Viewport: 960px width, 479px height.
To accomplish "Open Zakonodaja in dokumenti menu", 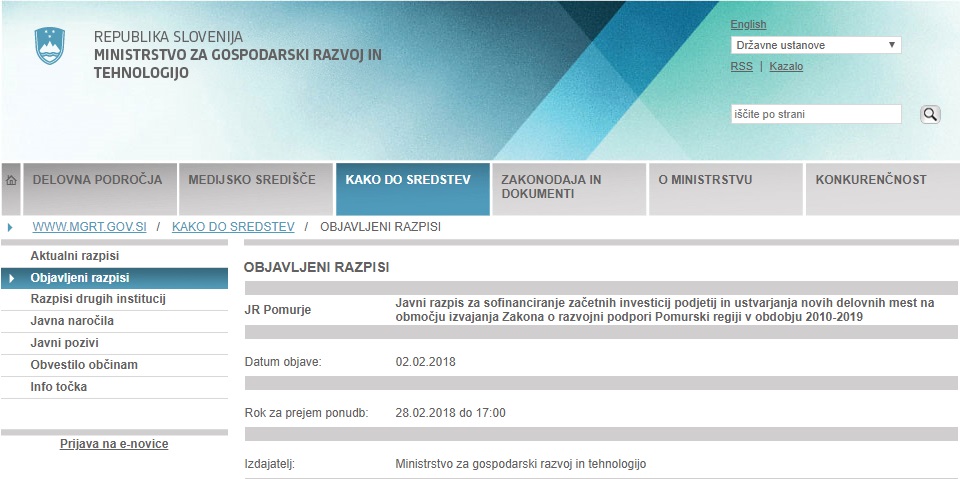I will (x=569, y=189).
